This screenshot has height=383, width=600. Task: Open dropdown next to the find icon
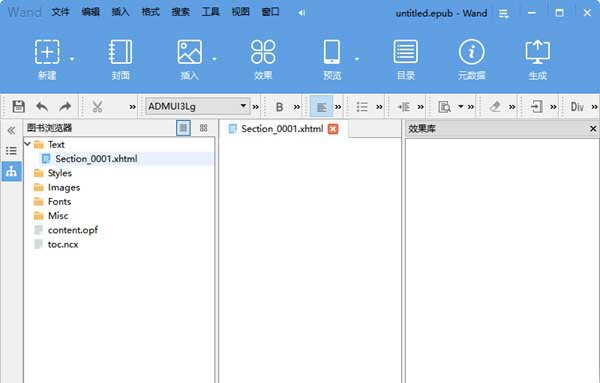461,106
